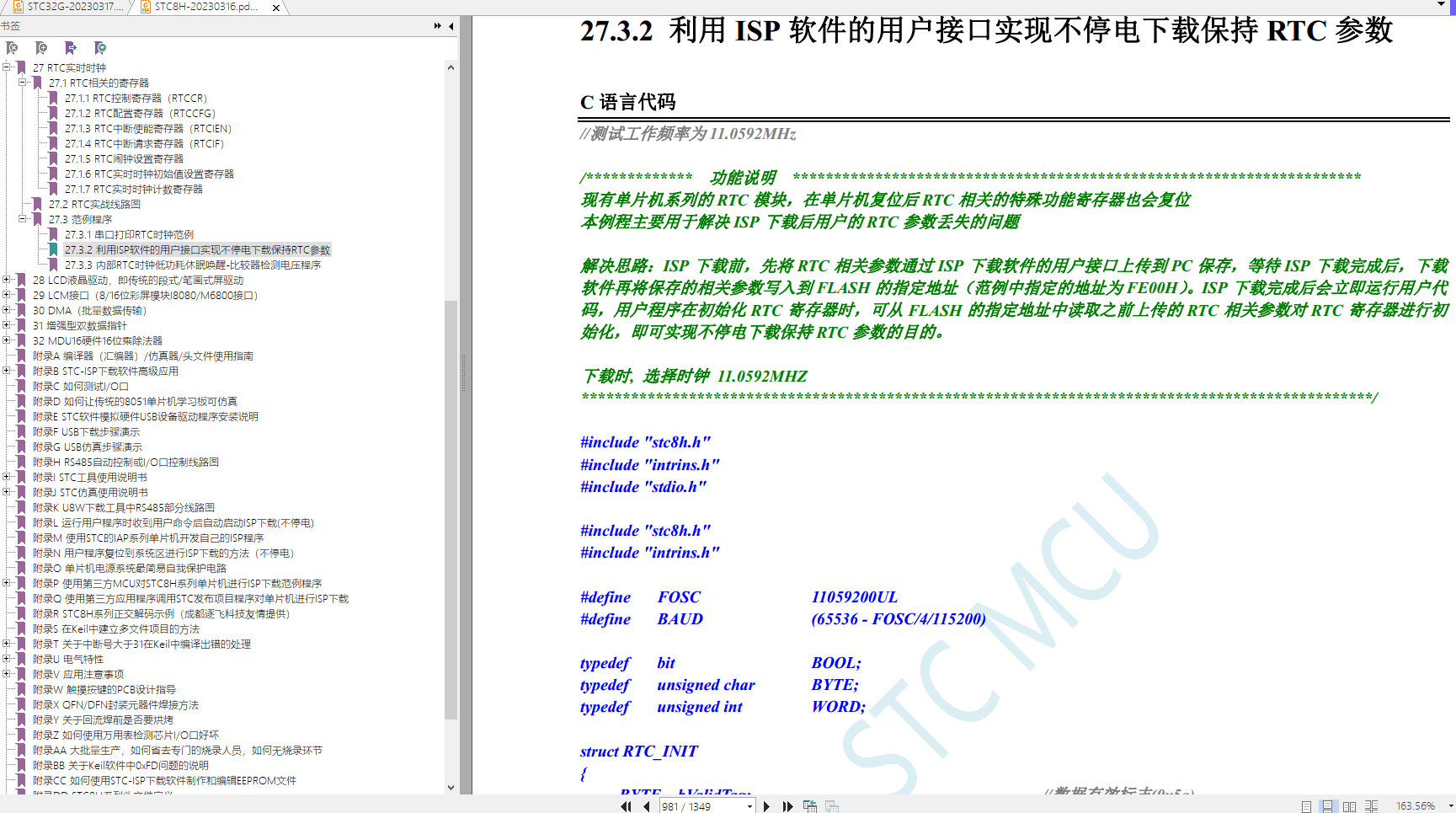
Task: Open bookmark 27.1.6 RTC实时时钟初始值设置寄存器
Action: pos(149,174)
